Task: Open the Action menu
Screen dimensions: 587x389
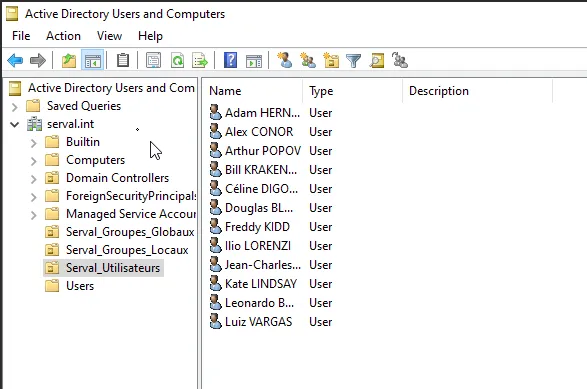Action: pyautogui.click(x=63, y=36)
